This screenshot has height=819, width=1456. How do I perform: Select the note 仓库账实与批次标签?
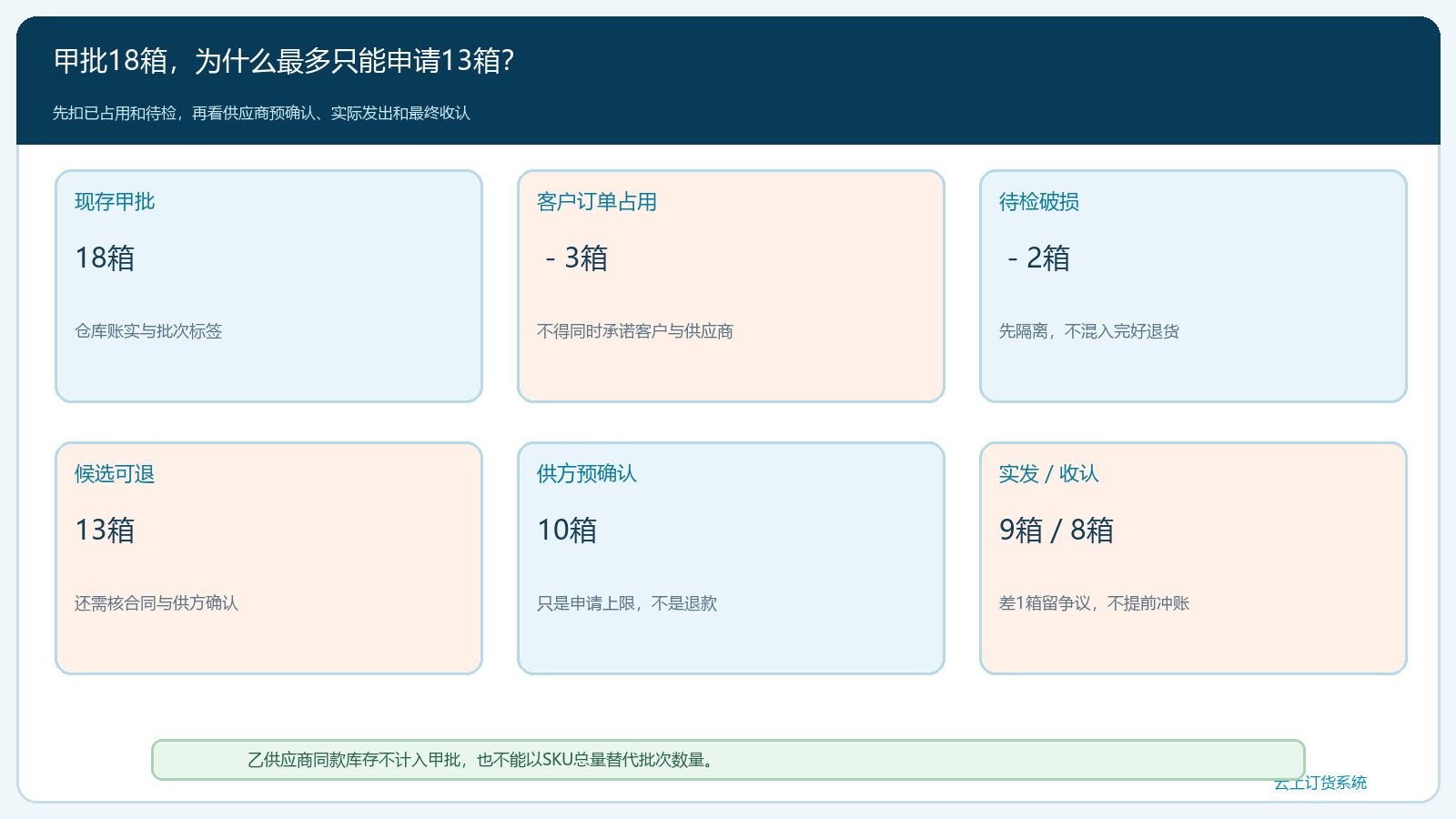148,331
